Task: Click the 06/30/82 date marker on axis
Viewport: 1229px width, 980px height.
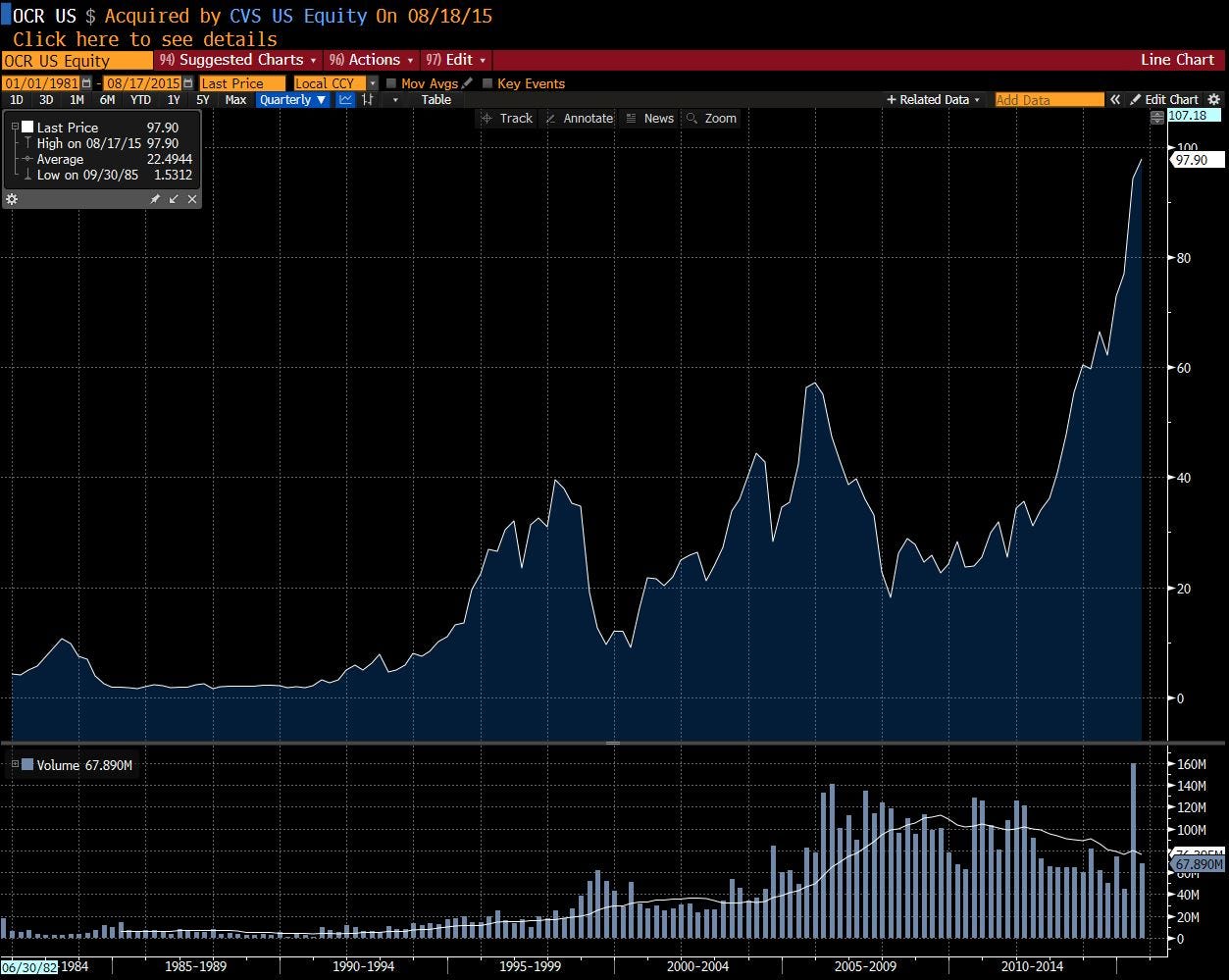Action: (29, 966)
